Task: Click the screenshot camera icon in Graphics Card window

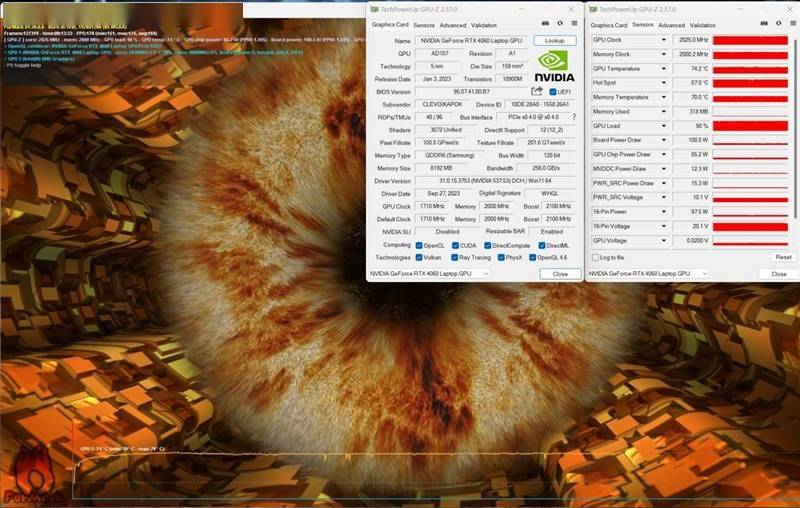Action: pyautogui.click(x=545, y=23)
